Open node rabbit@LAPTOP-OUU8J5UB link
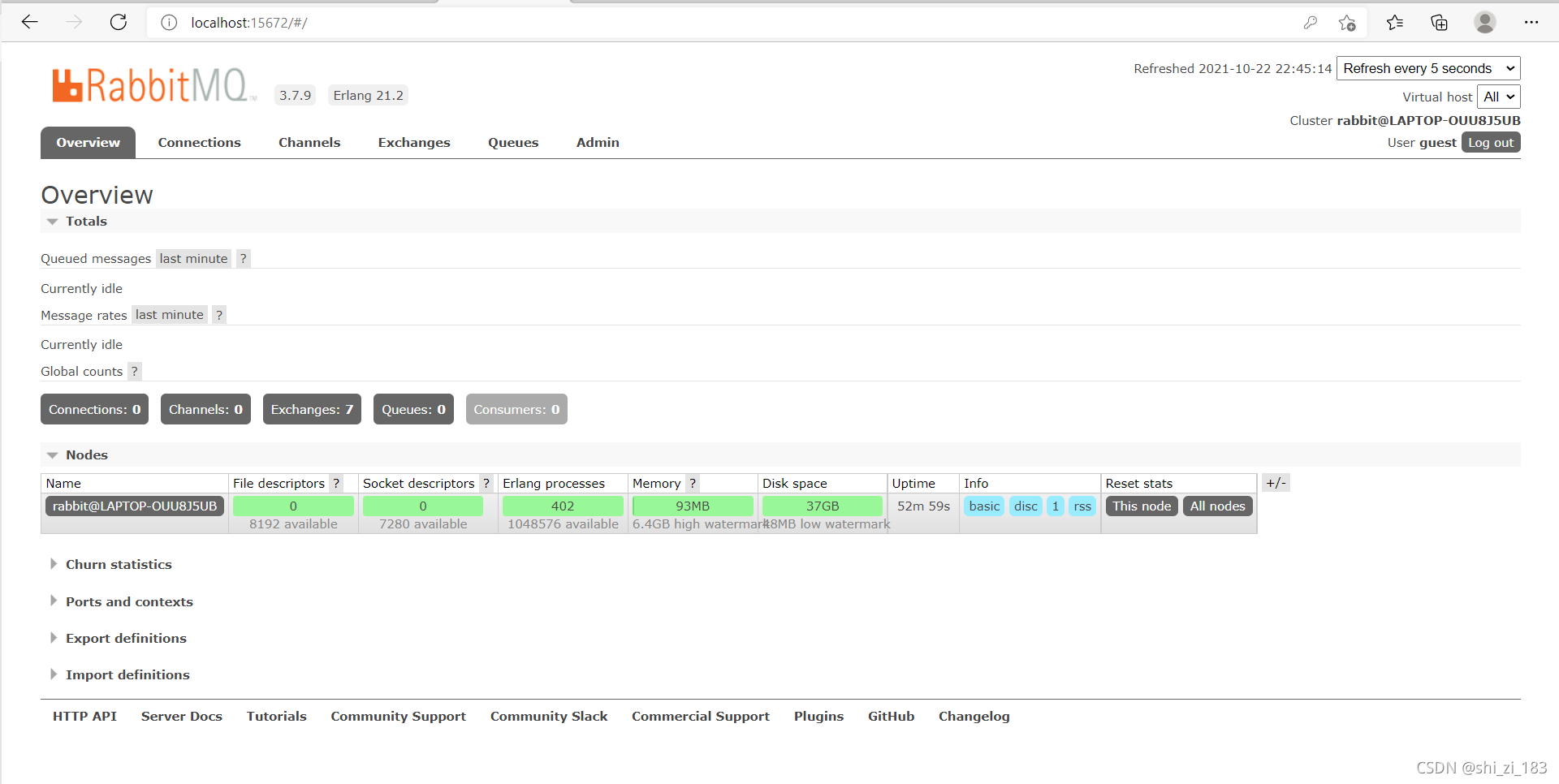The height and width of the screenshot is (784, 1559). click(x=135, y=506)
